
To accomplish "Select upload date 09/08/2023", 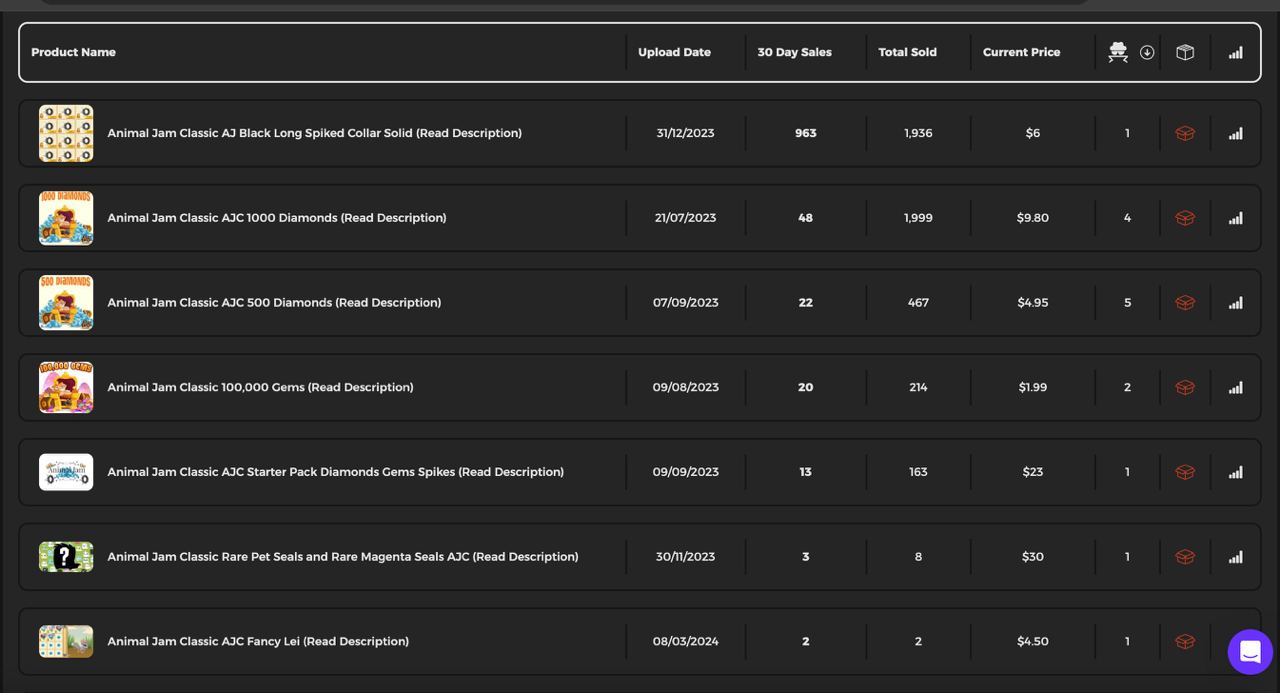I will pos(686,387).
